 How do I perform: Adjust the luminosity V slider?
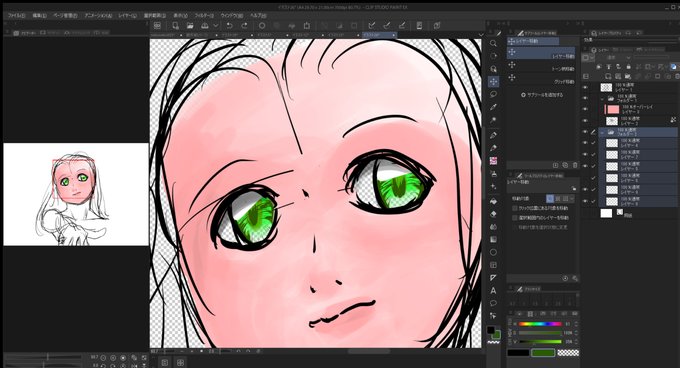pyautogui.click(x=540, y=342)
